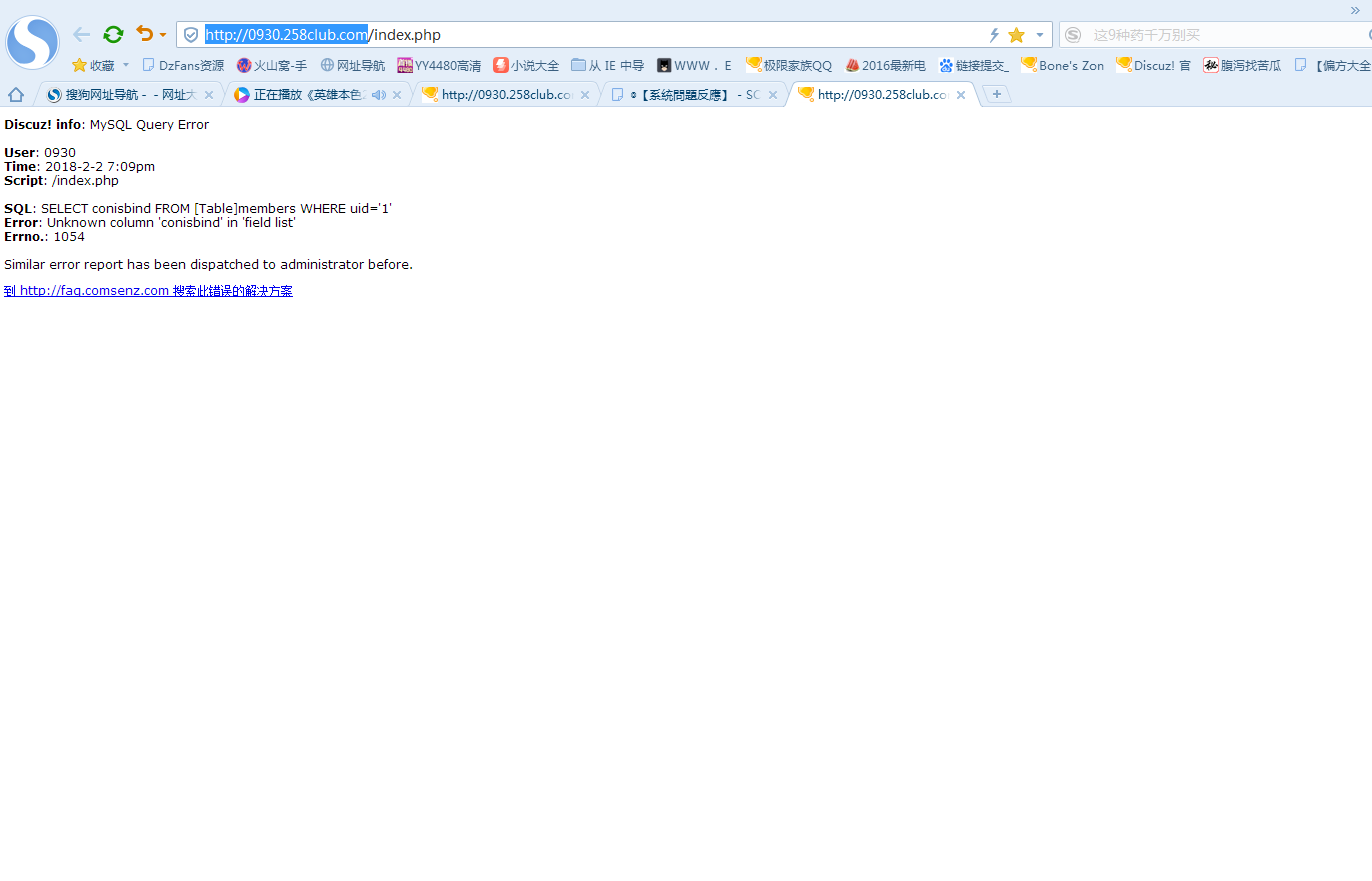Click the 'Time: 2018-2-2 7:09pm' line
Screen dimensions: 1372x881
(x=80, y=167)
